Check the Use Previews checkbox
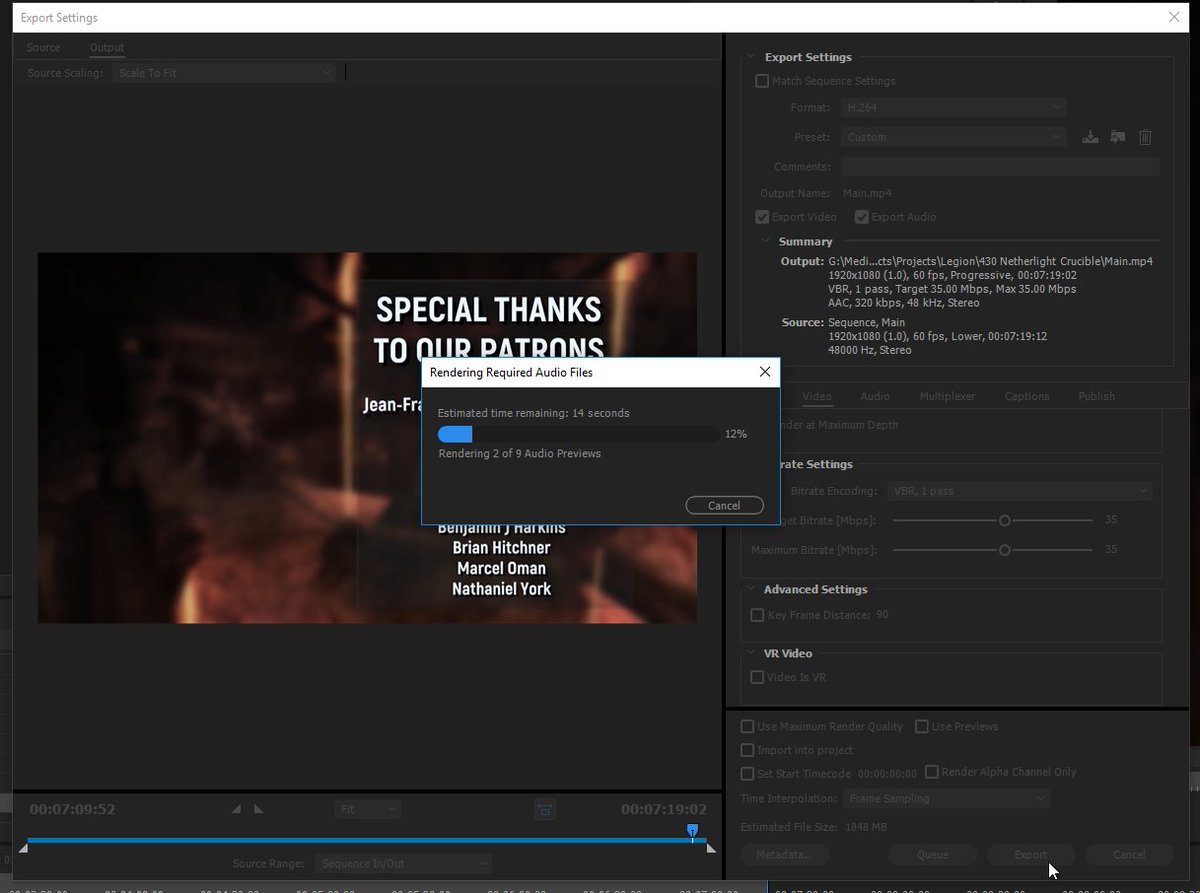 (x=922, y=727)
